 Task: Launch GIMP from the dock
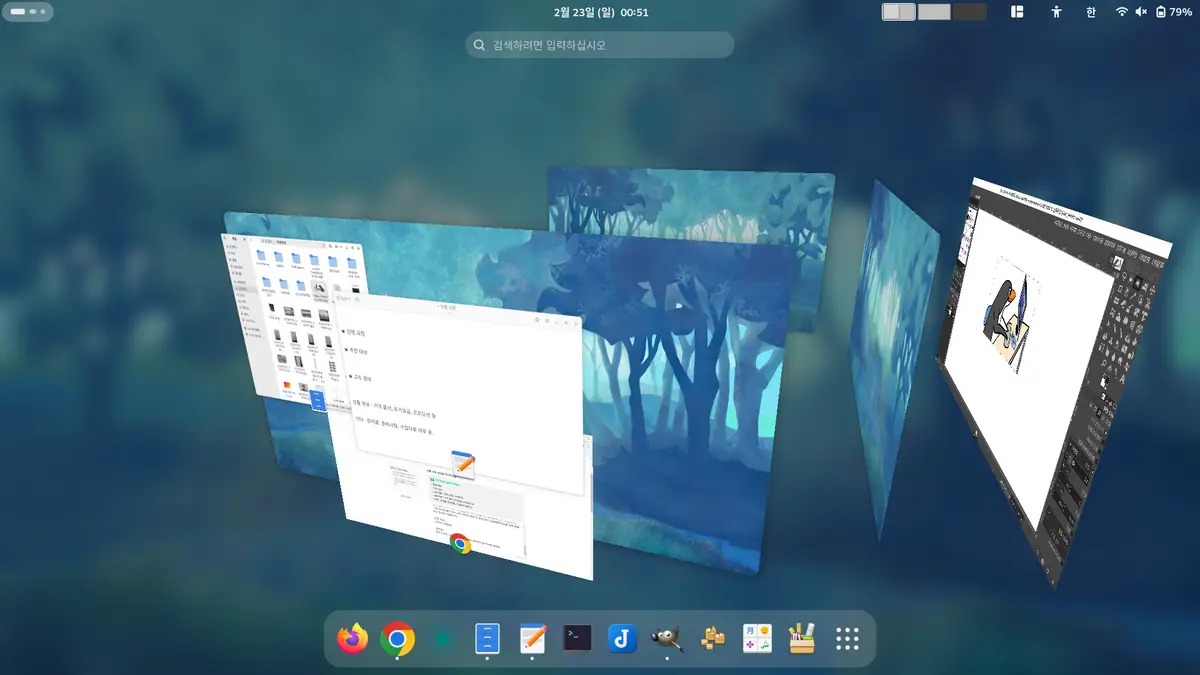(x=667, y=639)
